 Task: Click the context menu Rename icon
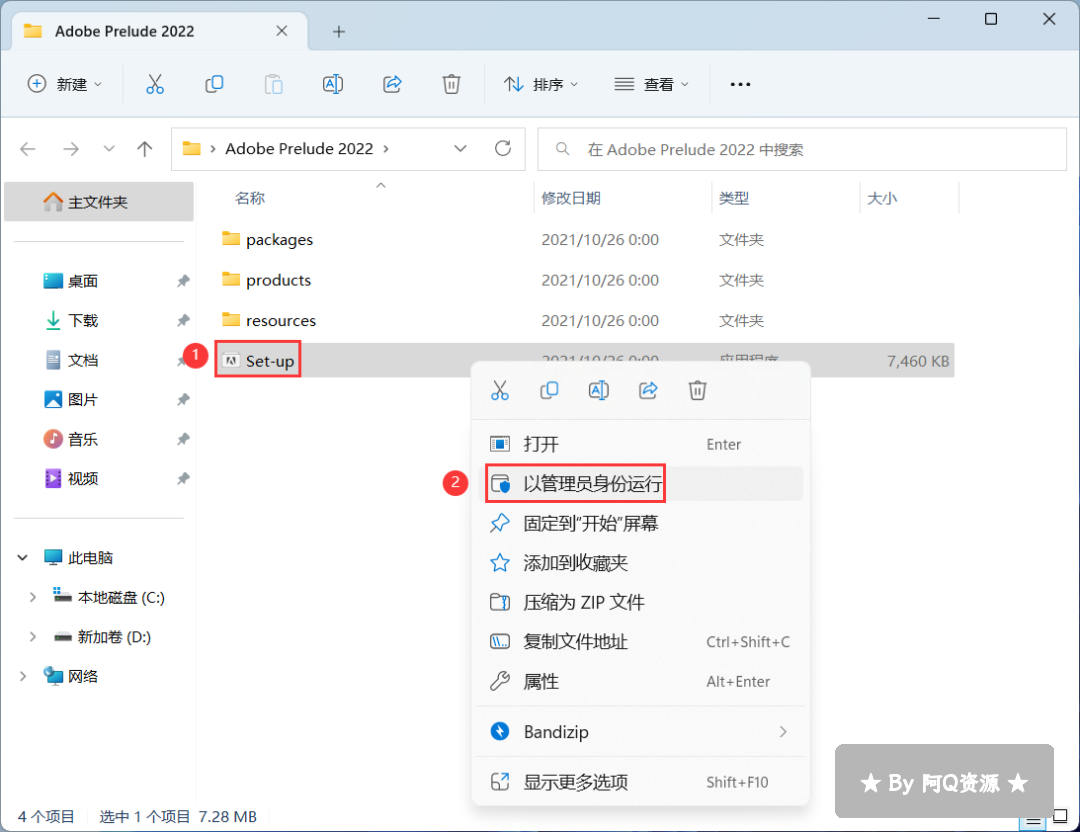599,391
